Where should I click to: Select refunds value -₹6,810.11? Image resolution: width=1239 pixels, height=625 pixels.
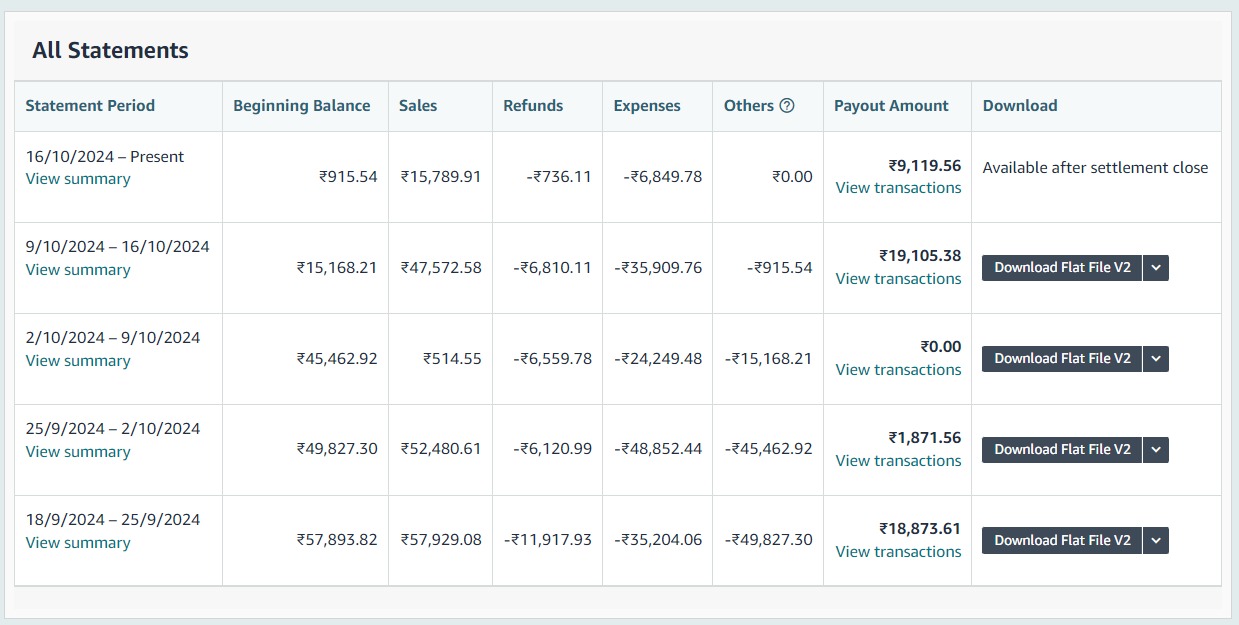coord(552,267)
